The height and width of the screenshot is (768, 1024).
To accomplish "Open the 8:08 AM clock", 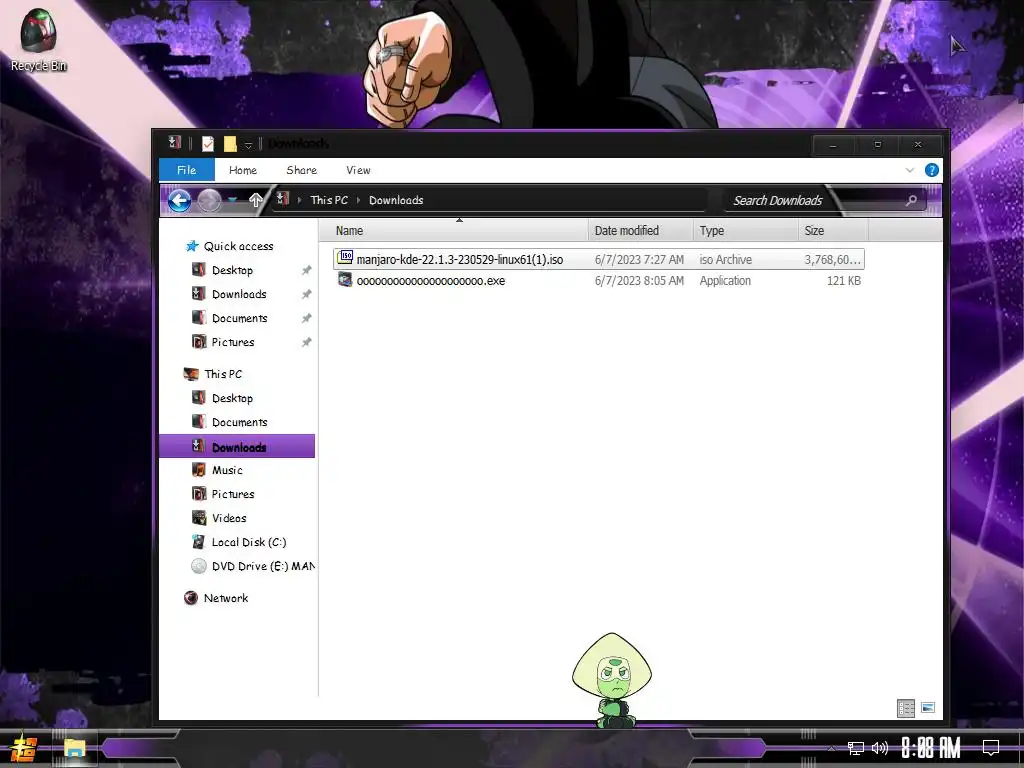I will click(931, 748).
